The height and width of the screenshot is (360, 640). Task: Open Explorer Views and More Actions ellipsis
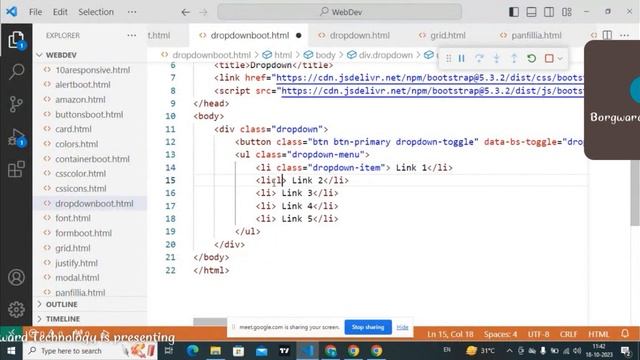click(131, 36)
